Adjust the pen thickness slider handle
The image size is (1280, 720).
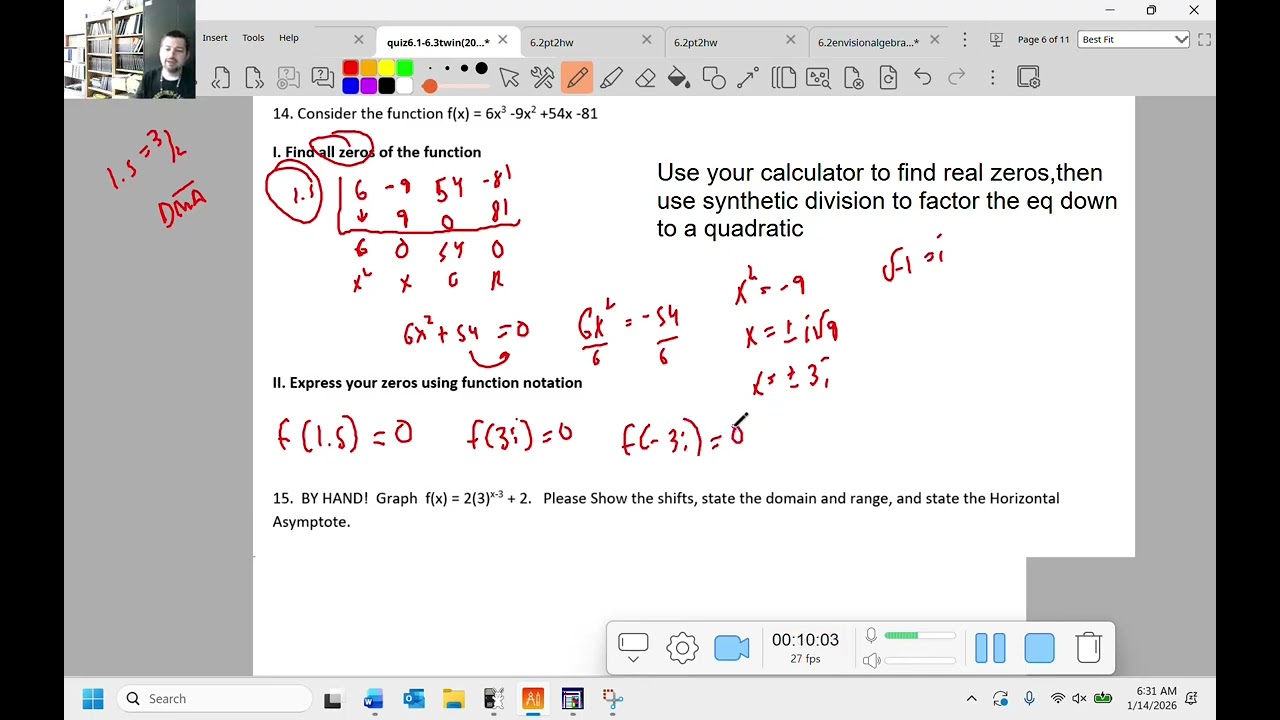click(429, 86)
